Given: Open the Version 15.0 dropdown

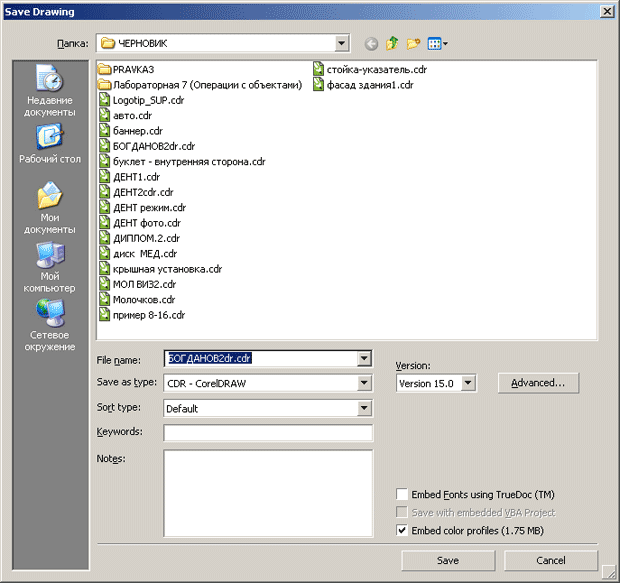Looking at the screenshot, I should 468,383.
